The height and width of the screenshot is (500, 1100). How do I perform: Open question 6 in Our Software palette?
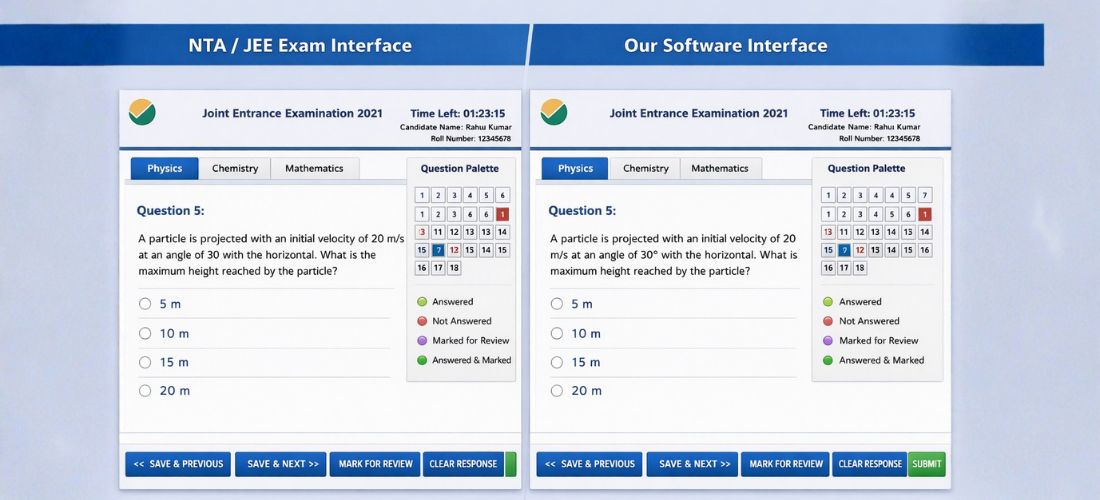[x=908, y=214]
